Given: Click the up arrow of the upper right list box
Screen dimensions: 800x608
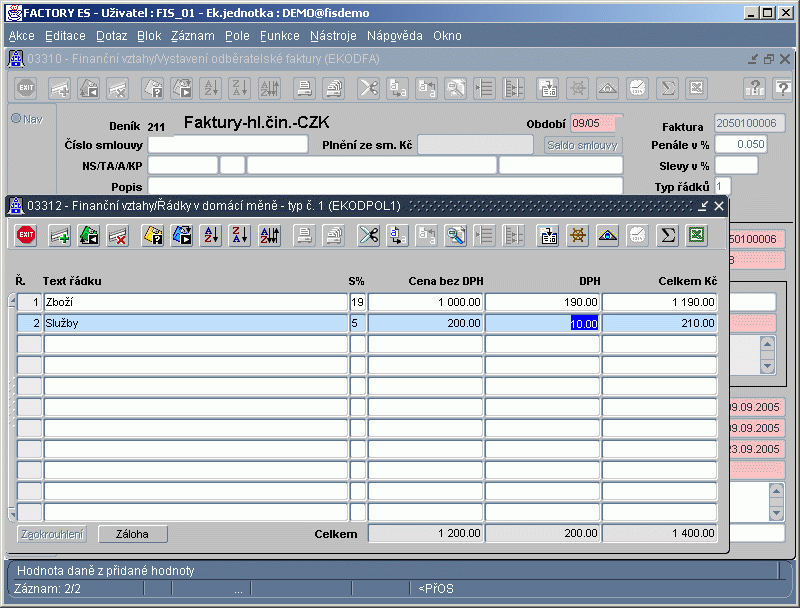Looking at the screenshot, I should tap(767, 344).
